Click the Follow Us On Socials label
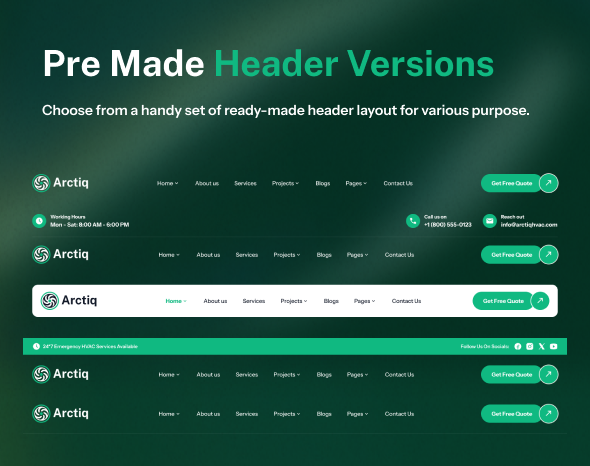Image resolution: width=590 pixels, height=466 pixels. [485, 346]
